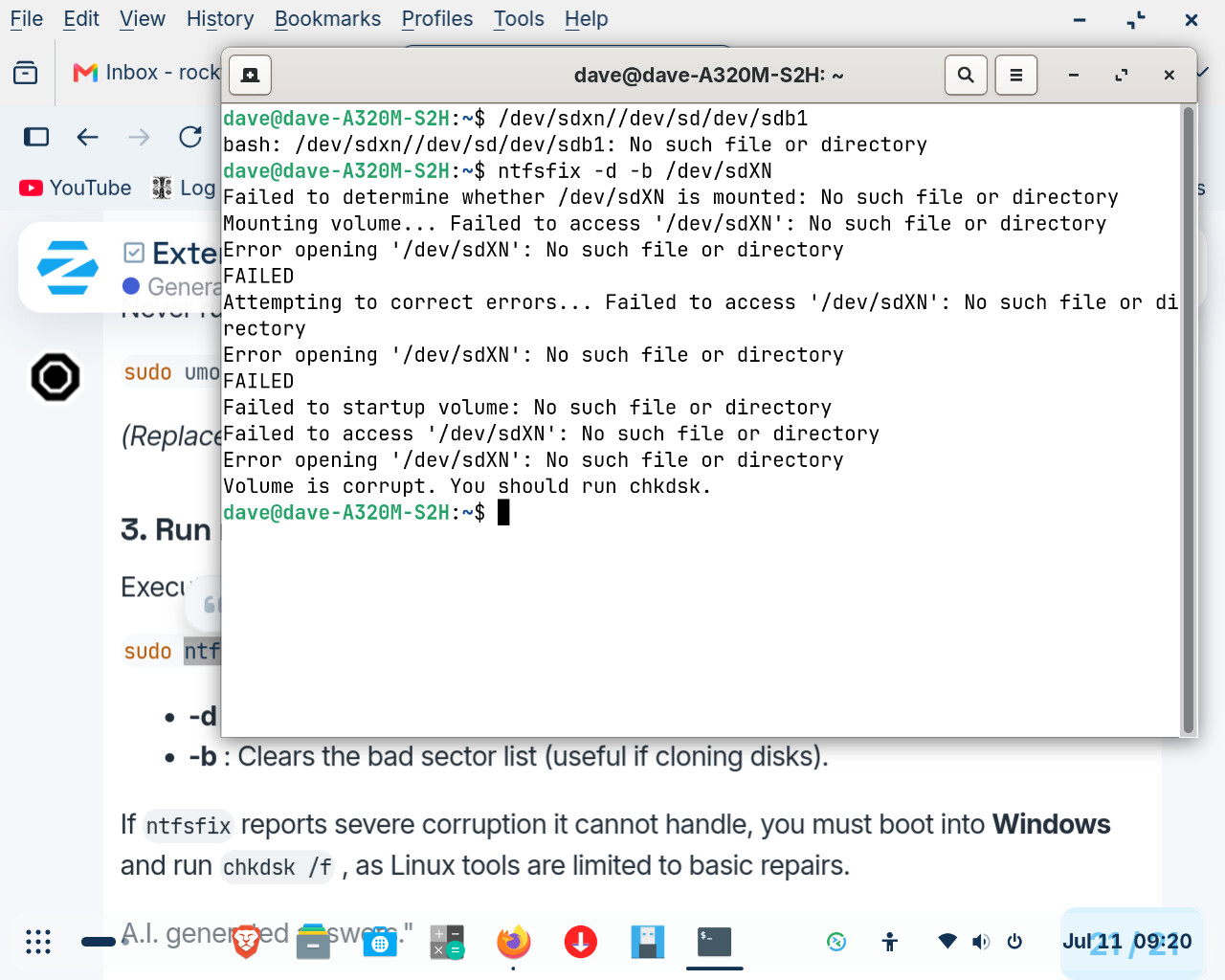Open the clock showing Jul 11 09:20
Image resolution: width=1225 pixels, height=980 pixels.
click(x=1127, y=942)
